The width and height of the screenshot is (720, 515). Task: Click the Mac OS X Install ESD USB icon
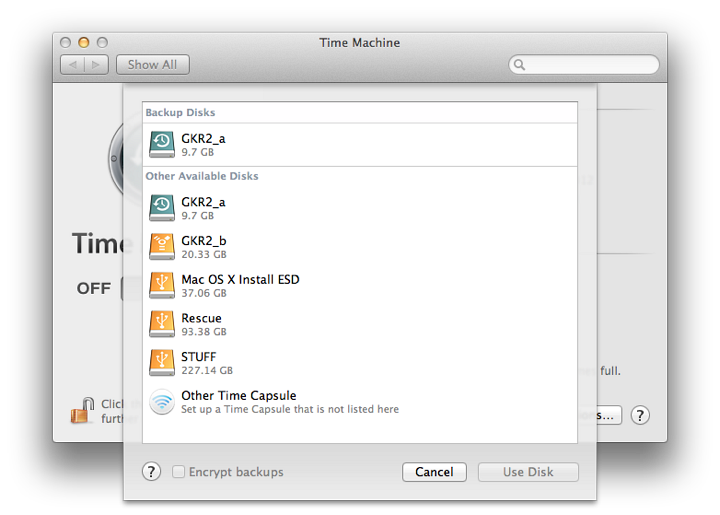point(162,285)
